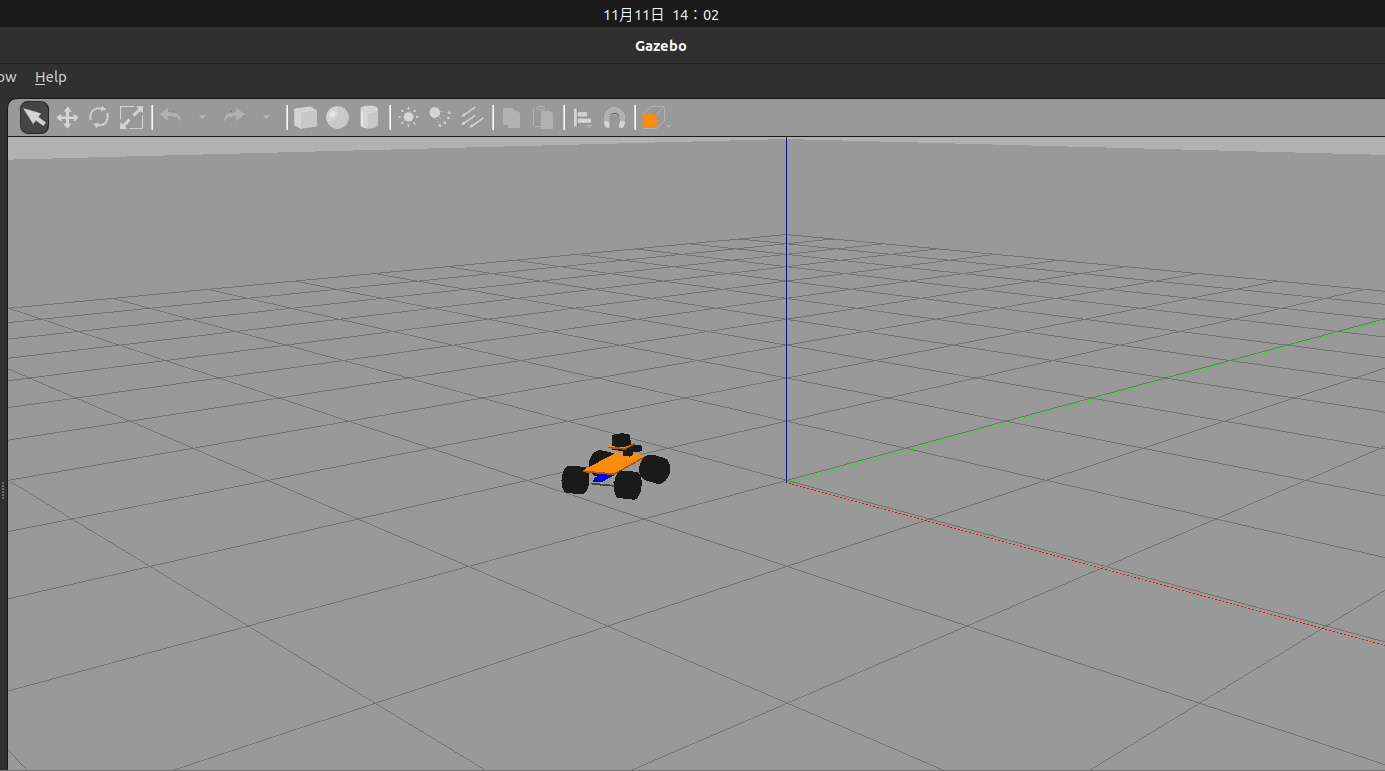1385x771 pixels.
Task: Click the copy icon in toolbar
Action: [x=511, y=118]
